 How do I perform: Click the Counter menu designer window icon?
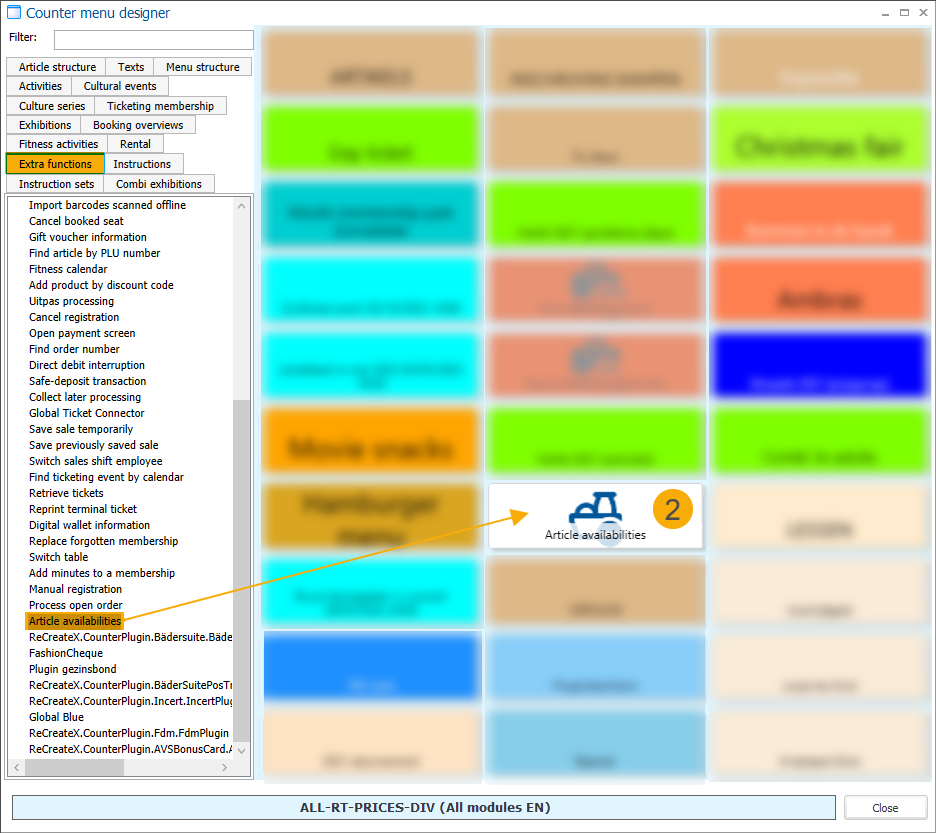coord(14,13)
